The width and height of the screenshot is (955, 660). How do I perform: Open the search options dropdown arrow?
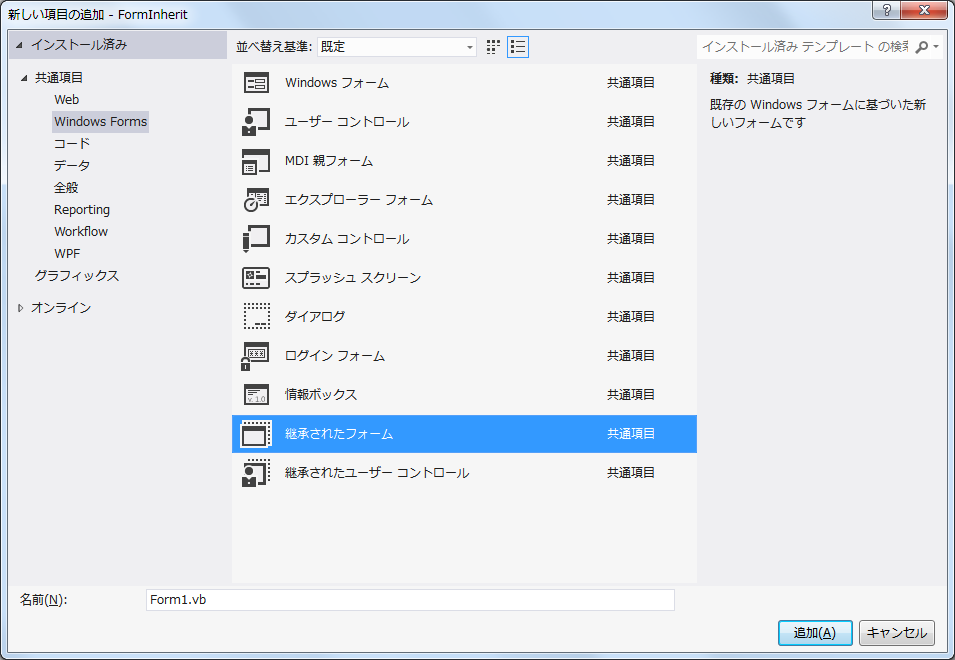click(936, 47)
